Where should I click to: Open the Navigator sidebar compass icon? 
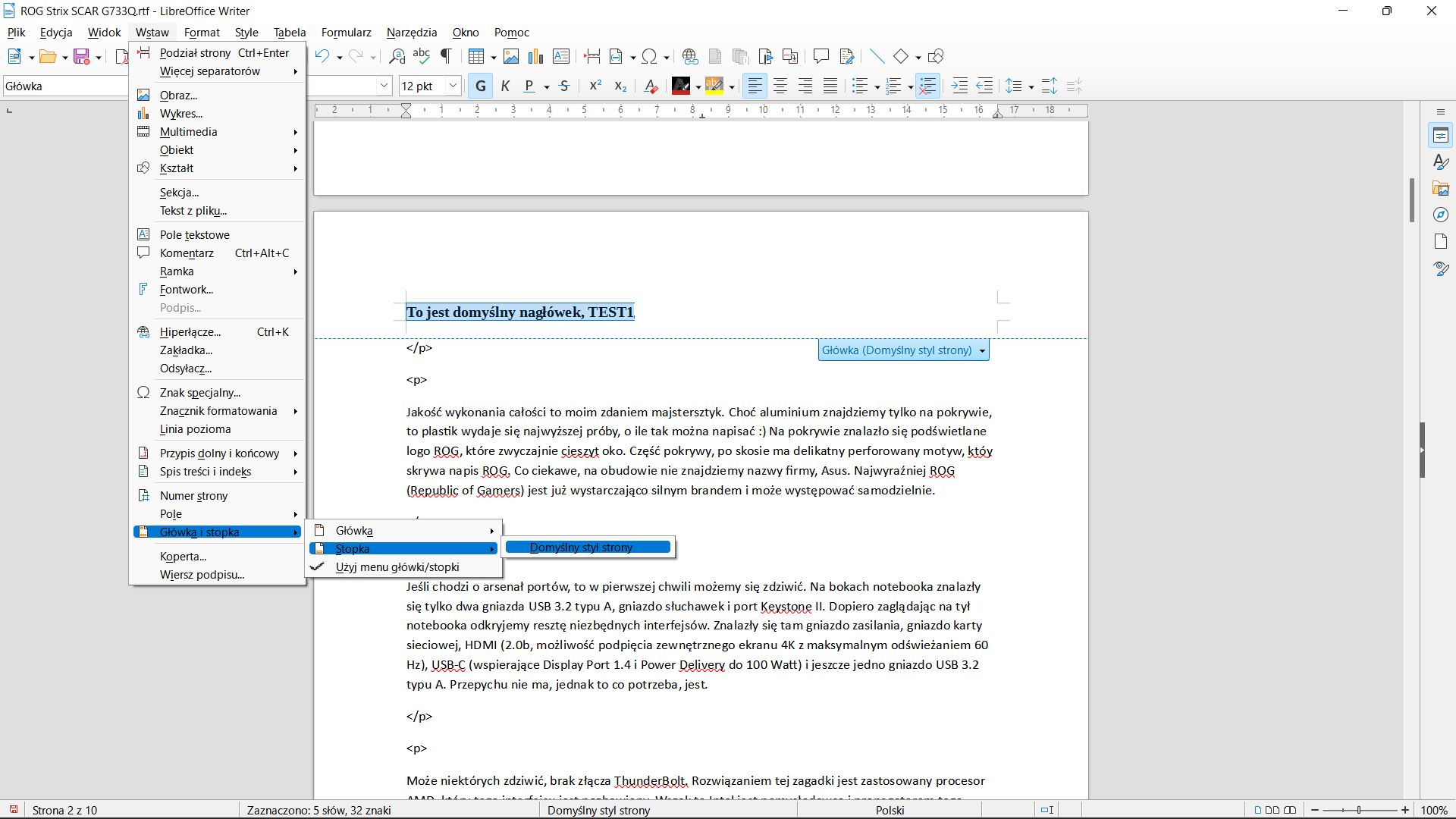coord(1441,215)
